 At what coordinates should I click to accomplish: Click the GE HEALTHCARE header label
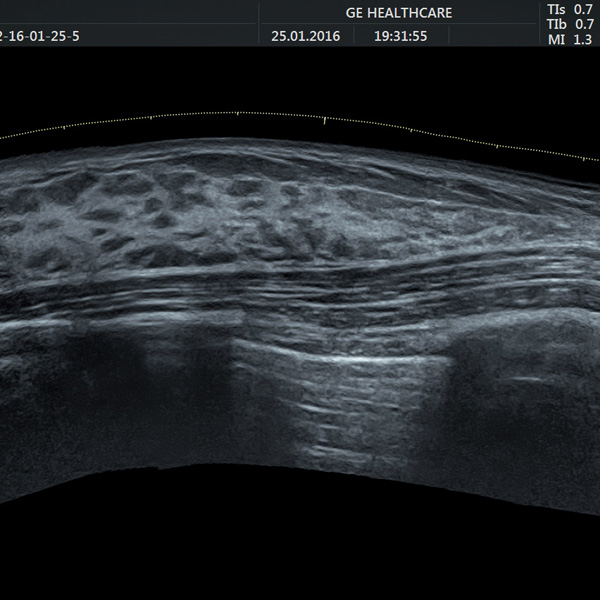399,13
